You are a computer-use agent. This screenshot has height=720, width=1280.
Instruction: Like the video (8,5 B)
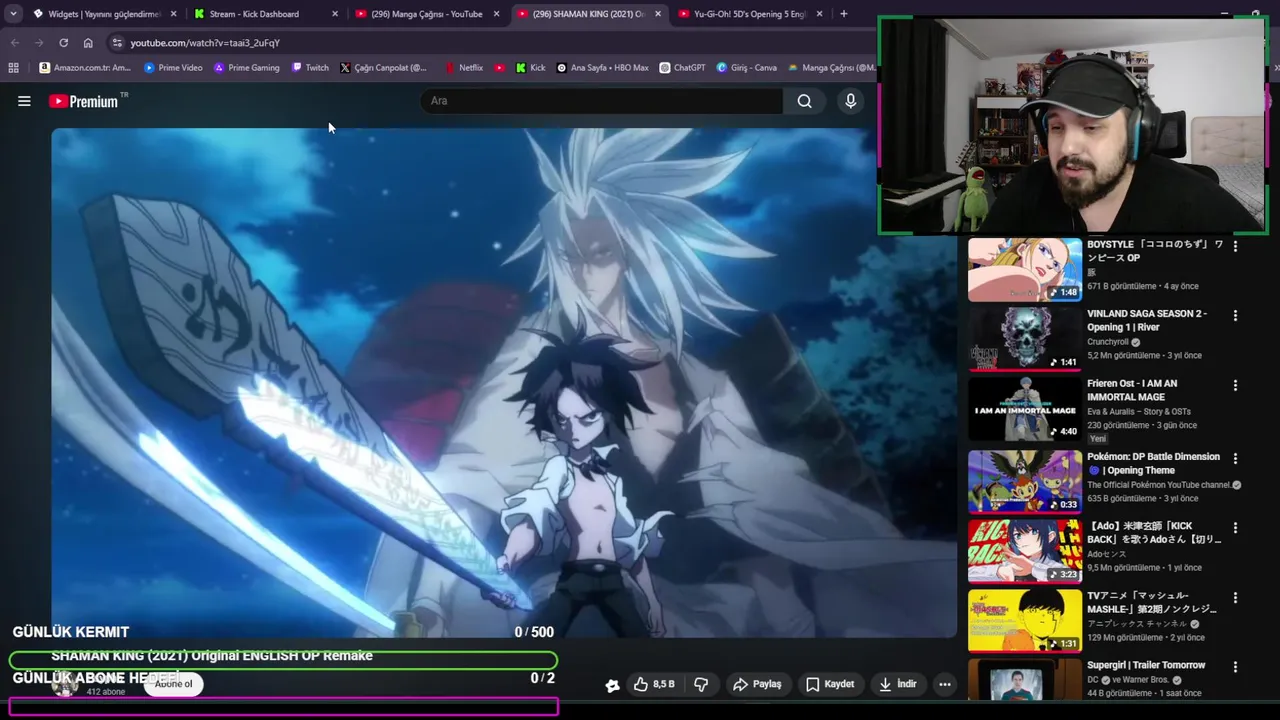(x=655, y=684)
